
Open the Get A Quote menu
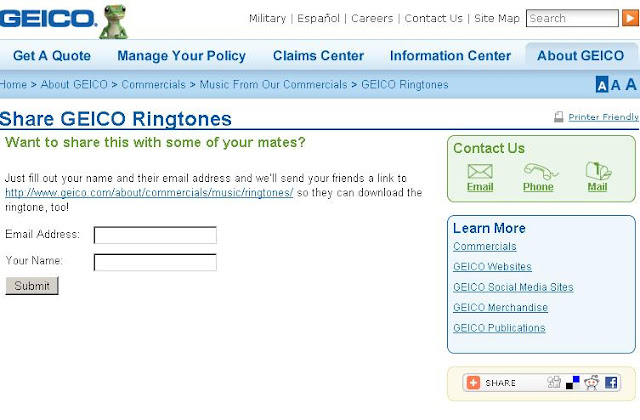click(x=52, y=56)
